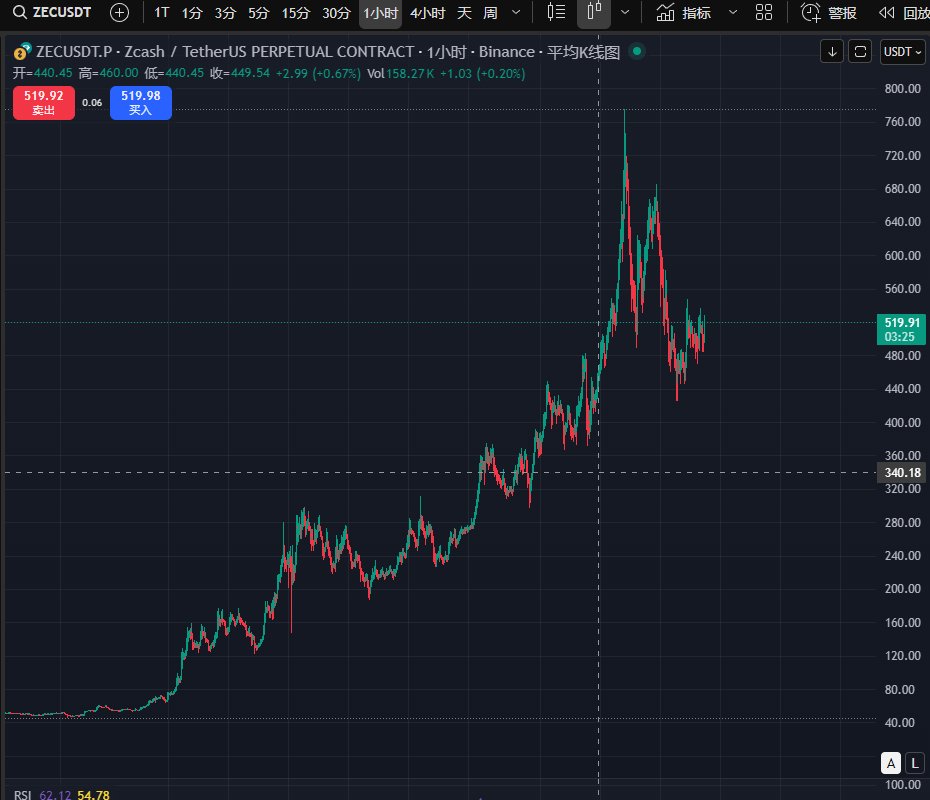Screen dimensions: 930x800
Task: Create an alert with 警报
Action: click(828, 12)
